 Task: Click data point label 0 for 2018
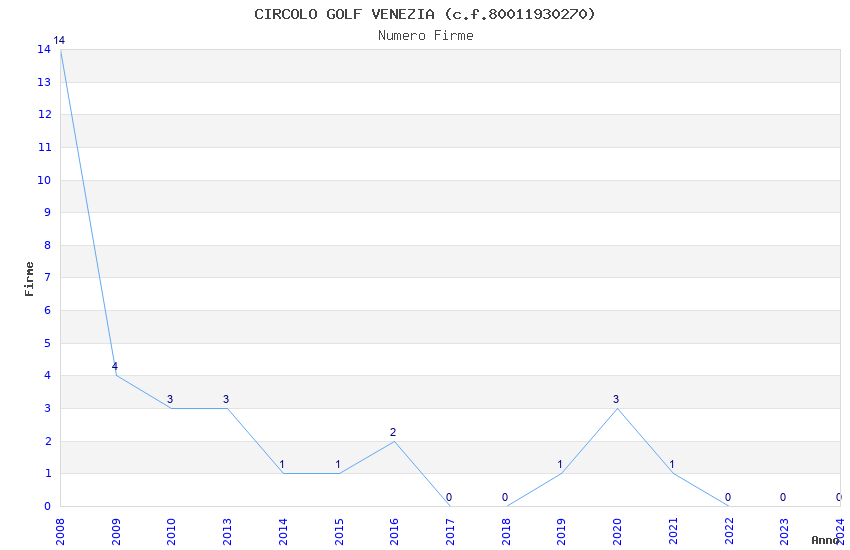coord(505,497)
